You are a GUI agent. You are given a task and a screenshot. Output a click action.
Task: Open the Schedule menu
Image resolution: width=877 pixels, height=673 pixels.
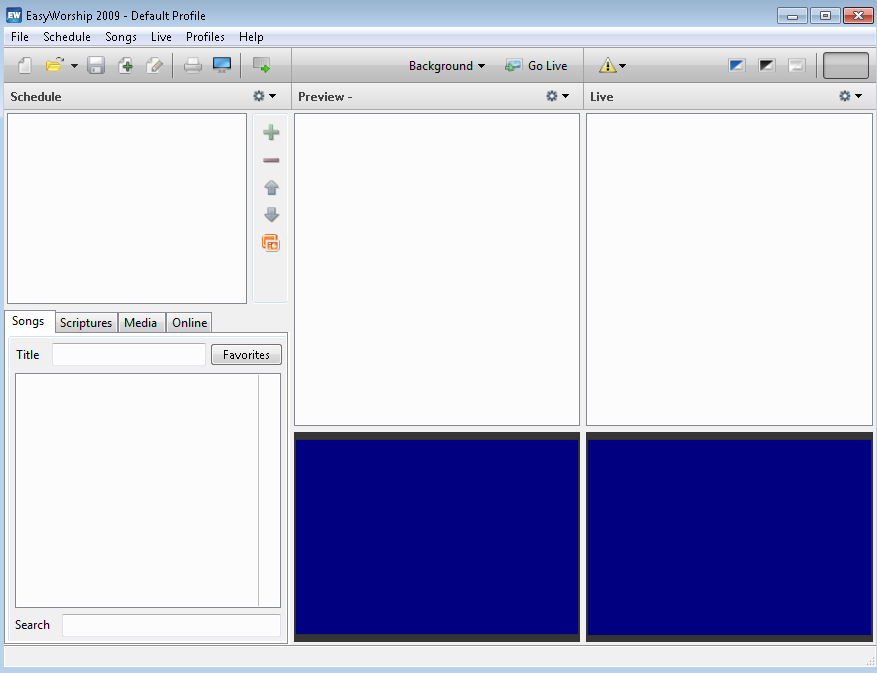[x=67, y=37]
